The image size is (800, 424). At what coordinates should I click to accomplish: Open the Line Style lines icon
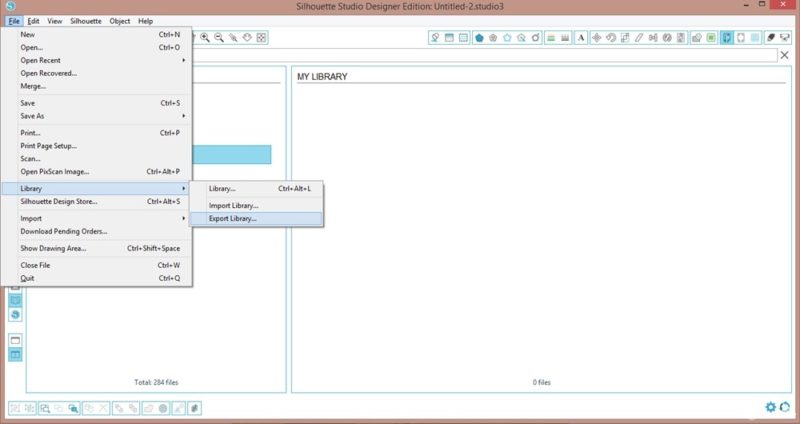coord(551,38)
